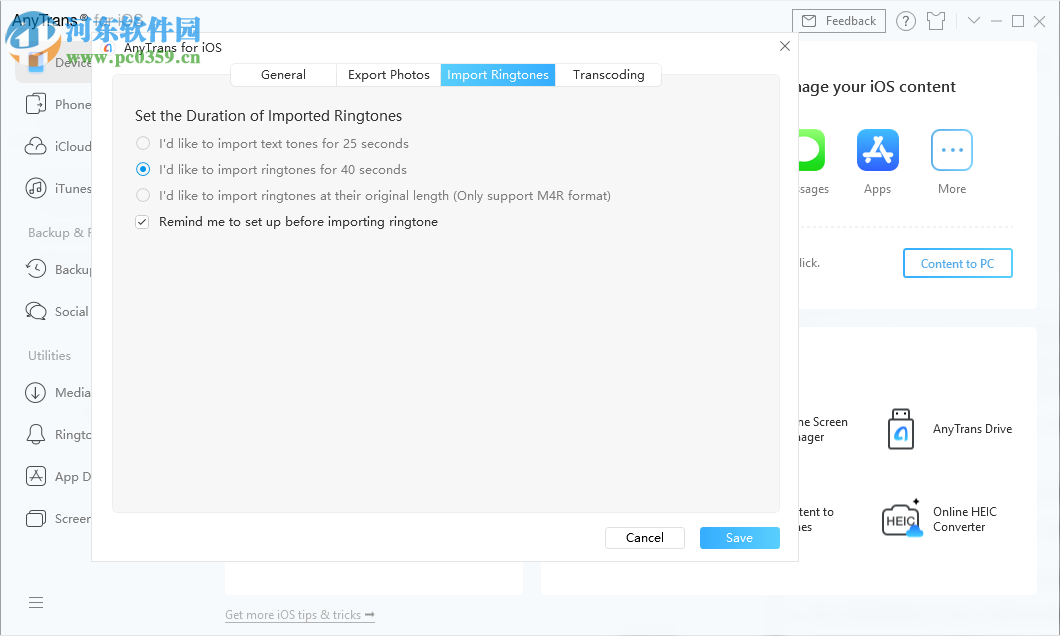The image size is (1060, 636).
Task: Open the help question mark icon
Action: (x=905, y=21)
